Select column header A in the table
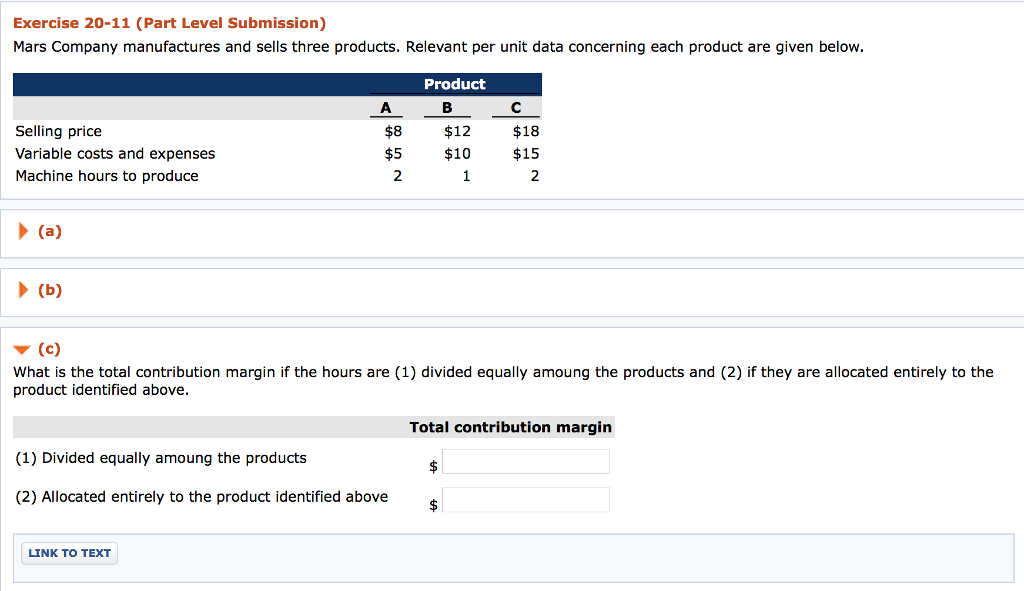 pos(385,107)
